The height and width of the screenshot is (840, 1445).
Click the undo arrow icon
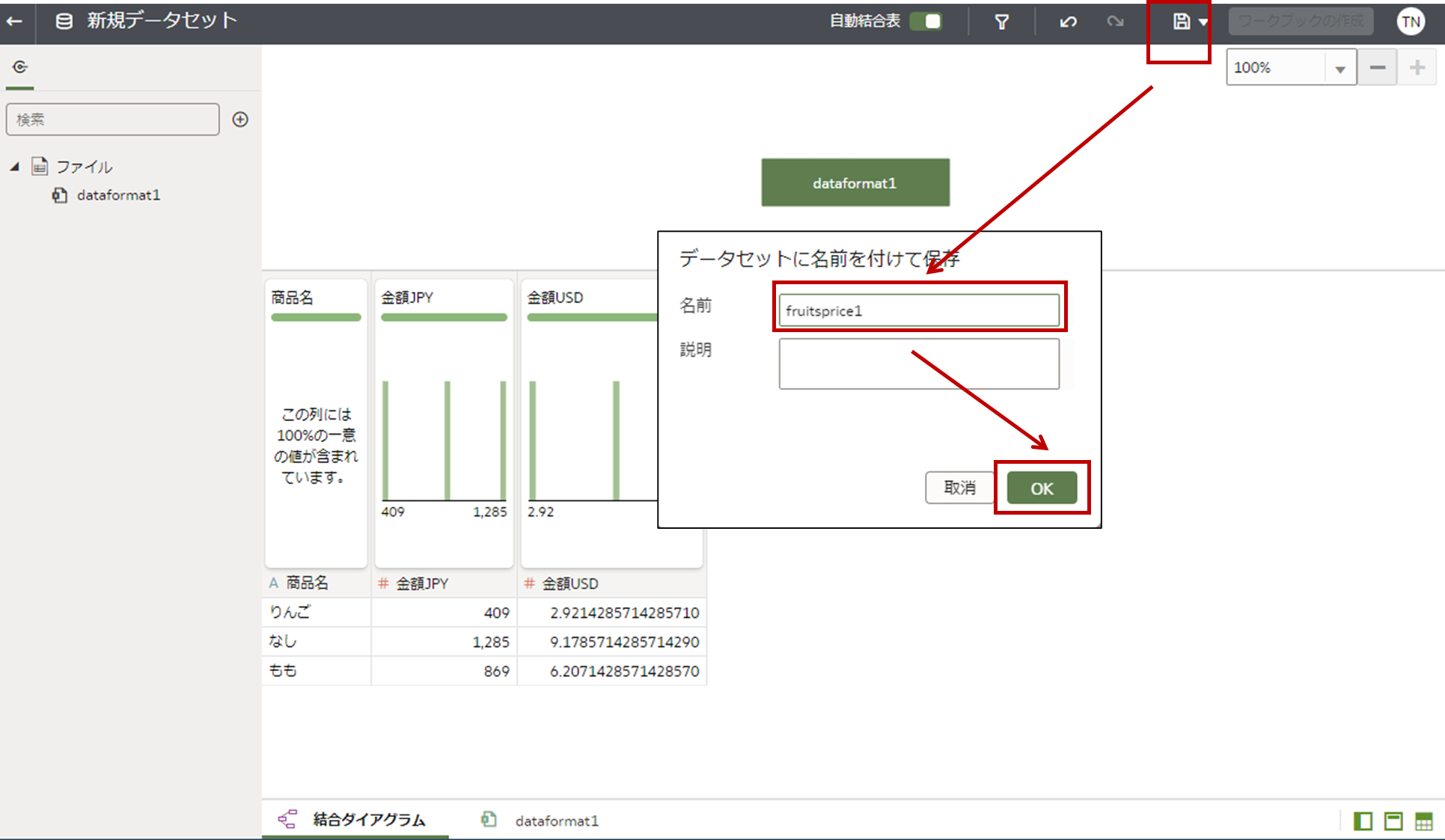point(1068,22)
